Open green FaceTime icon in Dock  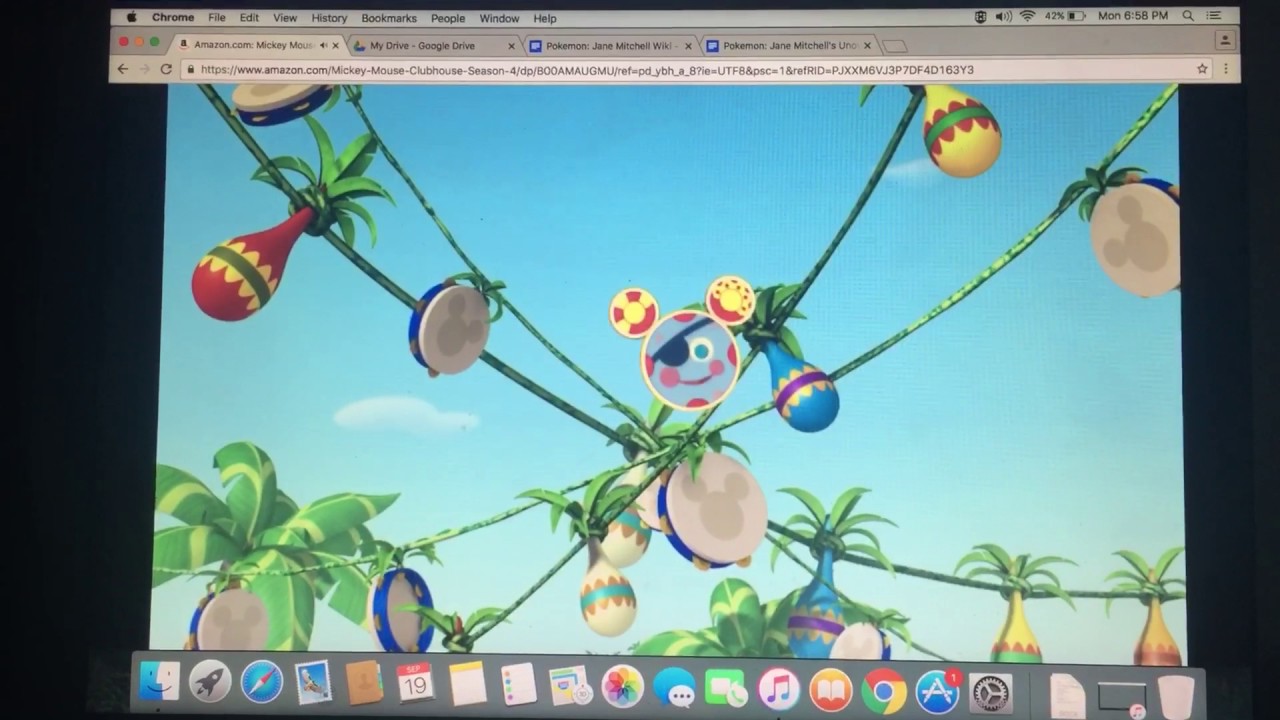point(726,689)
